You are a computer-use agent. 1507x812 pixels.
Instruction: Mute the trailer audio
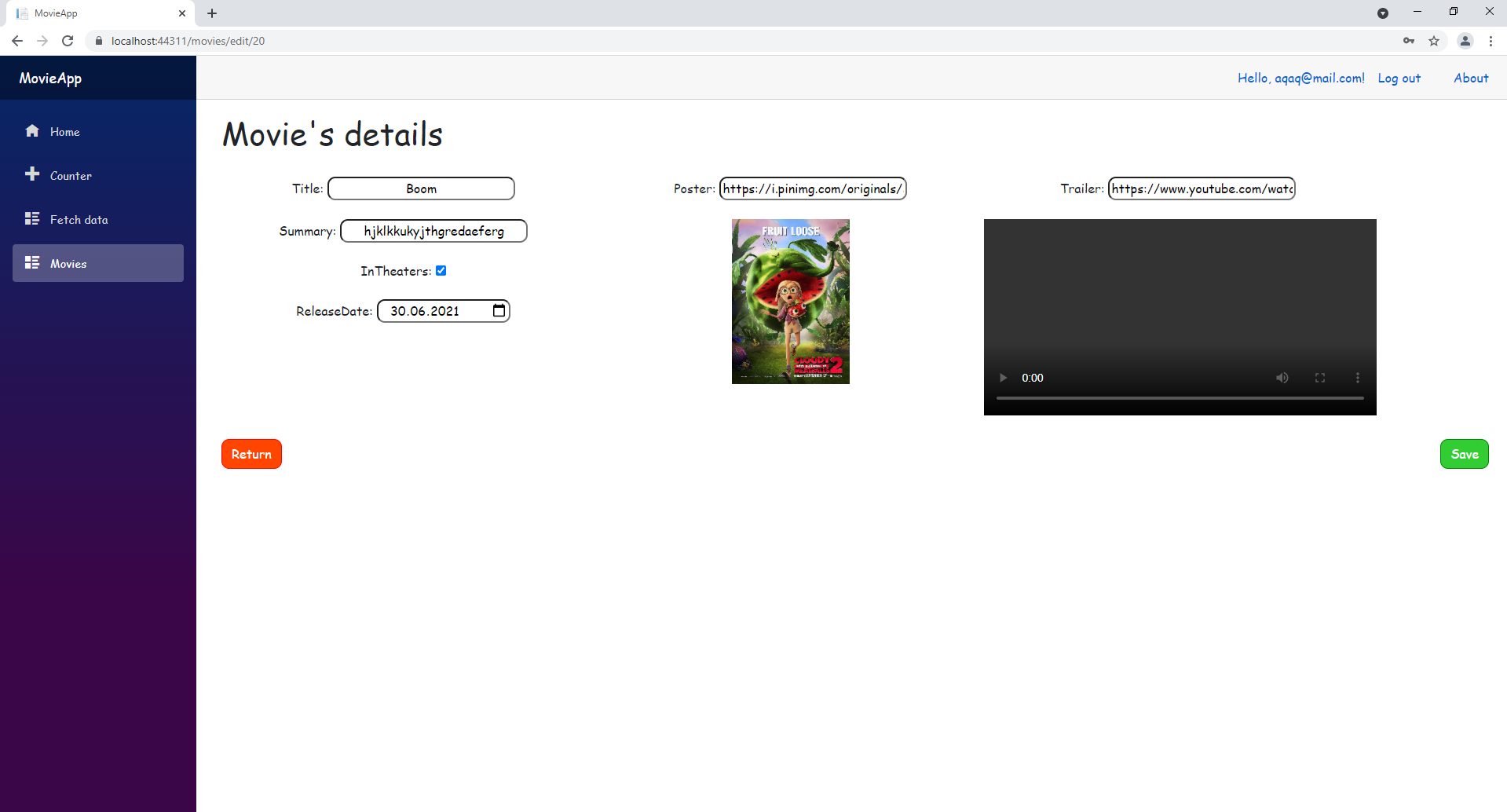(1282, 378)
